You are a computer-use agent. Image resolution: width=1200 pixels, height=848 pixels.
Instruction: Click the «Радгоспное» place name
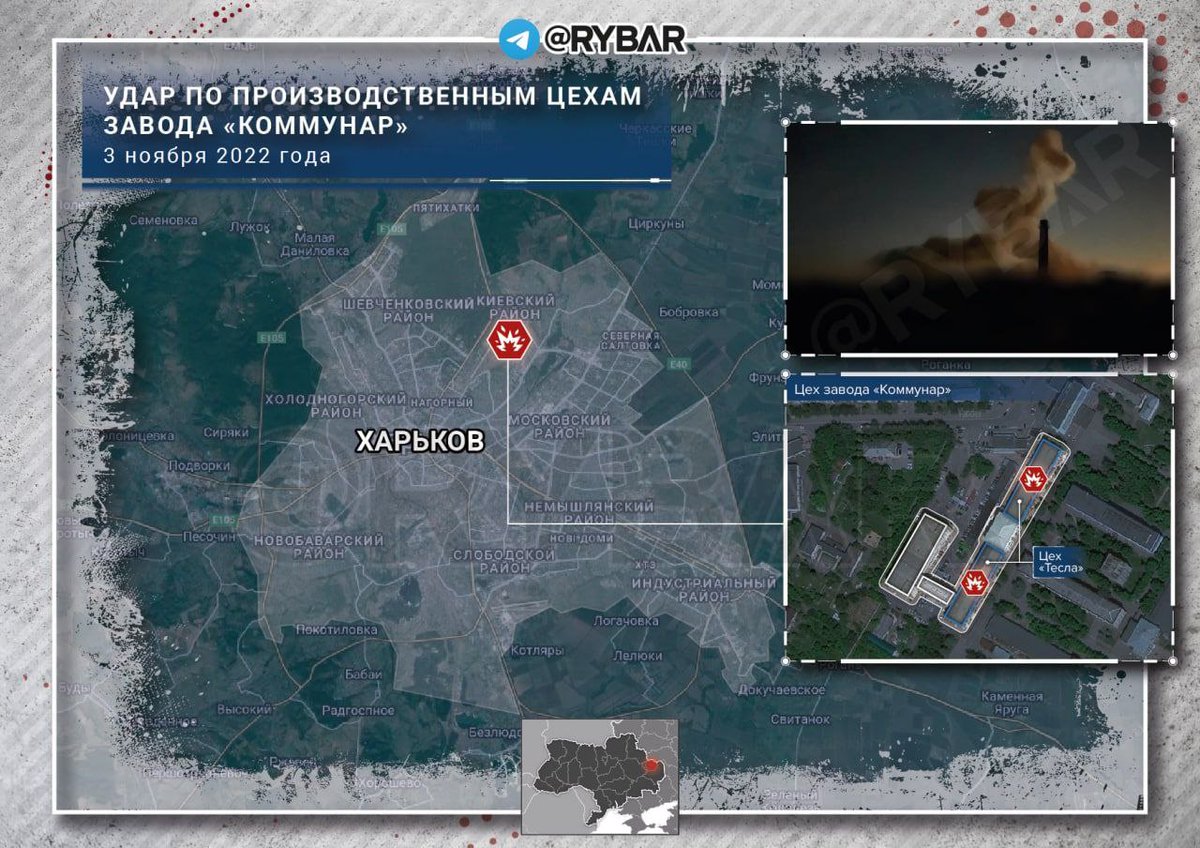(x=358, y=709)
